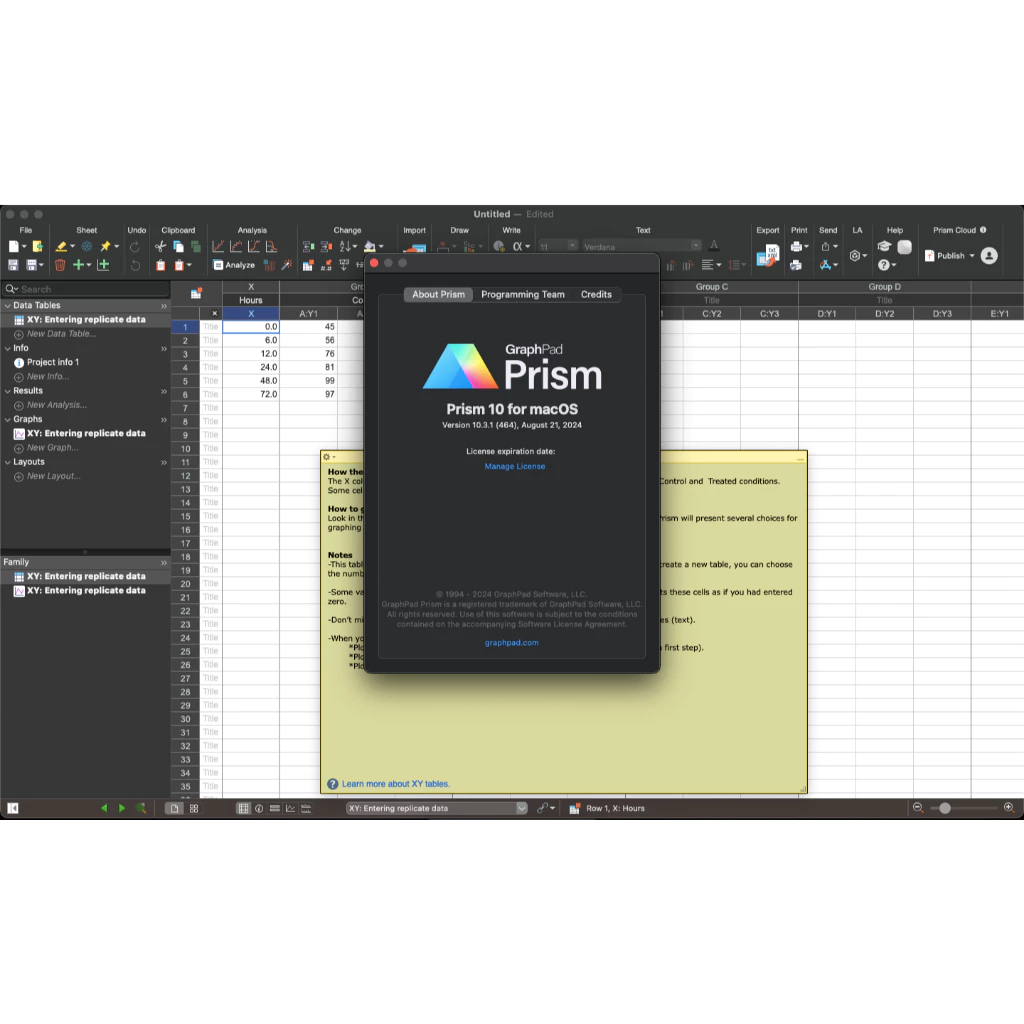Click the magic wand icon in Analysis
1024x1024 pixels.
[287, 265]
